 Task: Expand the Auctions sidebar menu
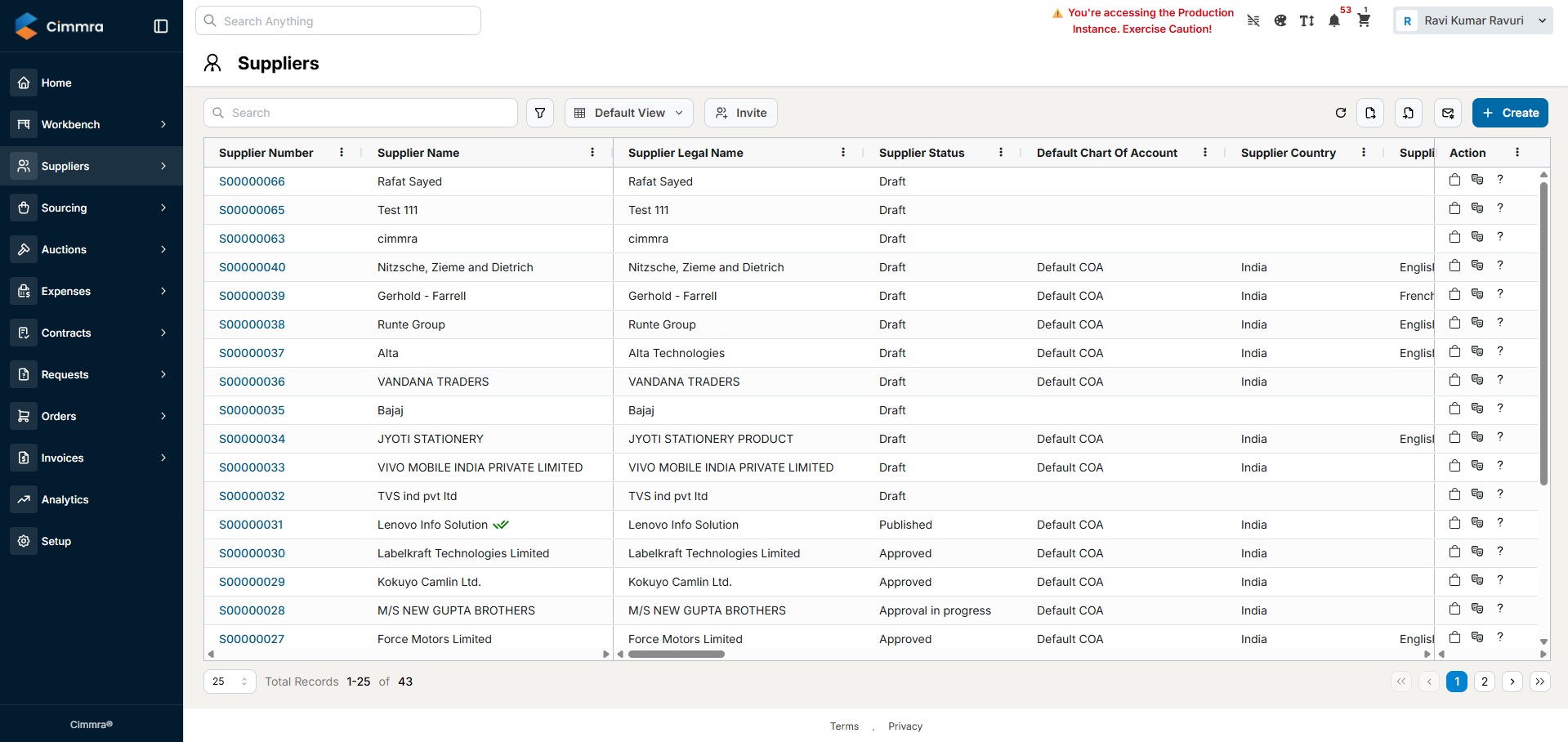pos(92,249)
